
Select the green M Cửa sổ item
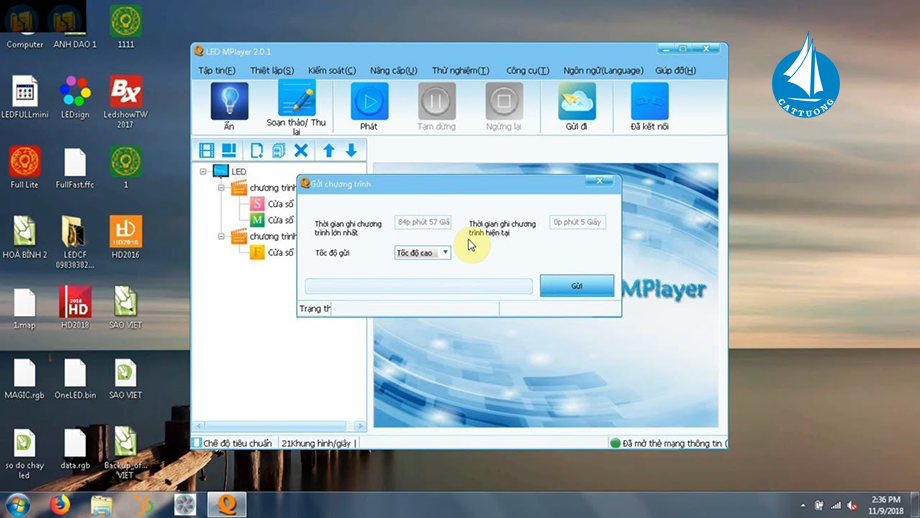272,220
